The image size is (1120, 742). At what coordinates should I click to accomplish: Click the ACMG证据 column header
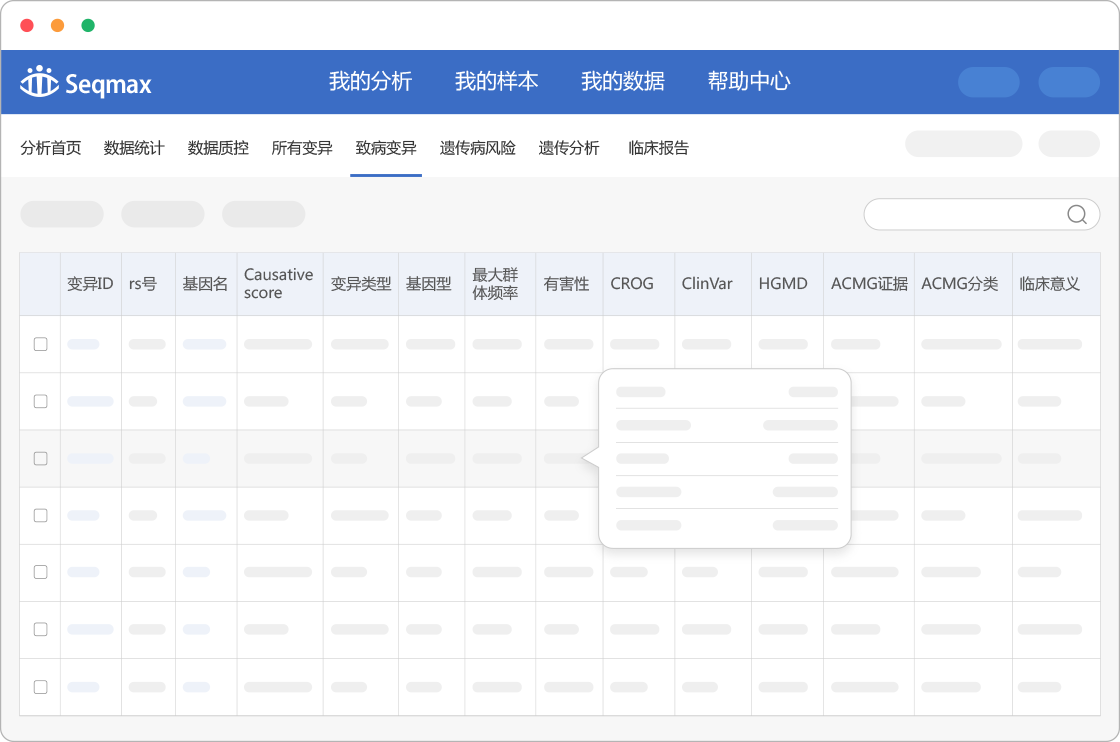click(x=869, y=284)
